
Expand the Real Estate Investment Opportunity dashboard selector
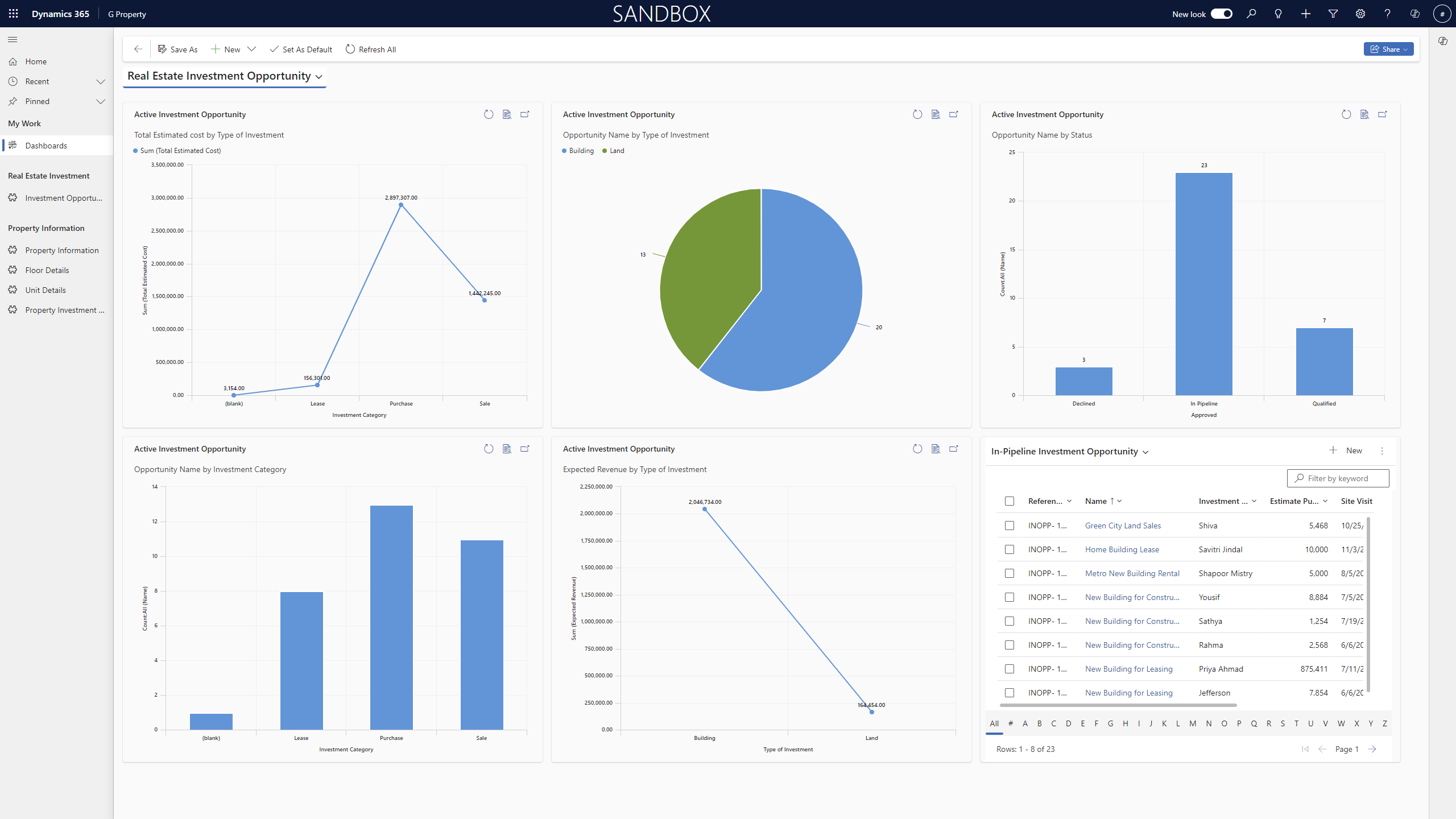click(319, 76)
